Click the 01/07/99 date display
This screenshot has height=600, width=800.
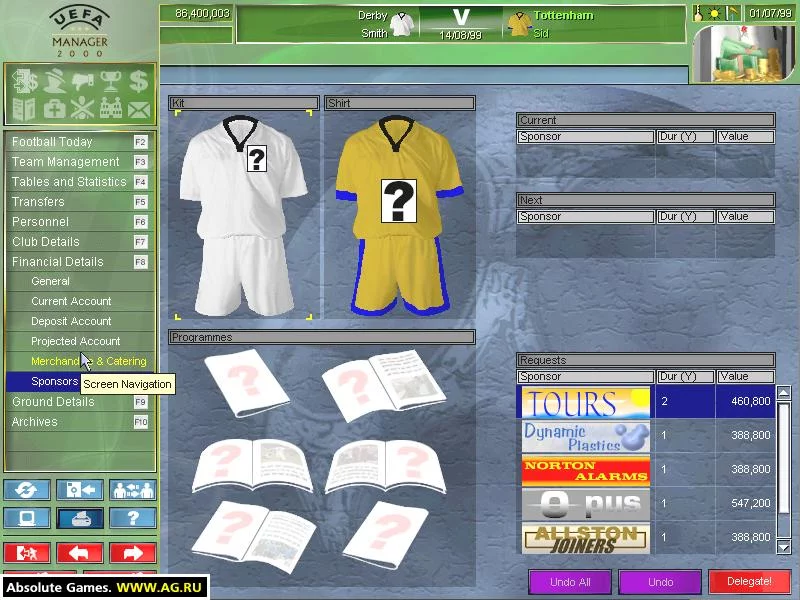point(770,13)
